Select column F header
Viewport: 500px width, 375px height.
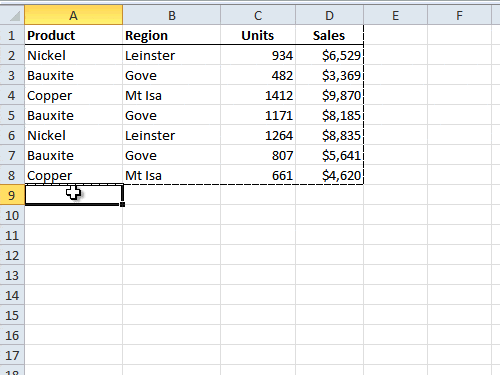[459, 15]
